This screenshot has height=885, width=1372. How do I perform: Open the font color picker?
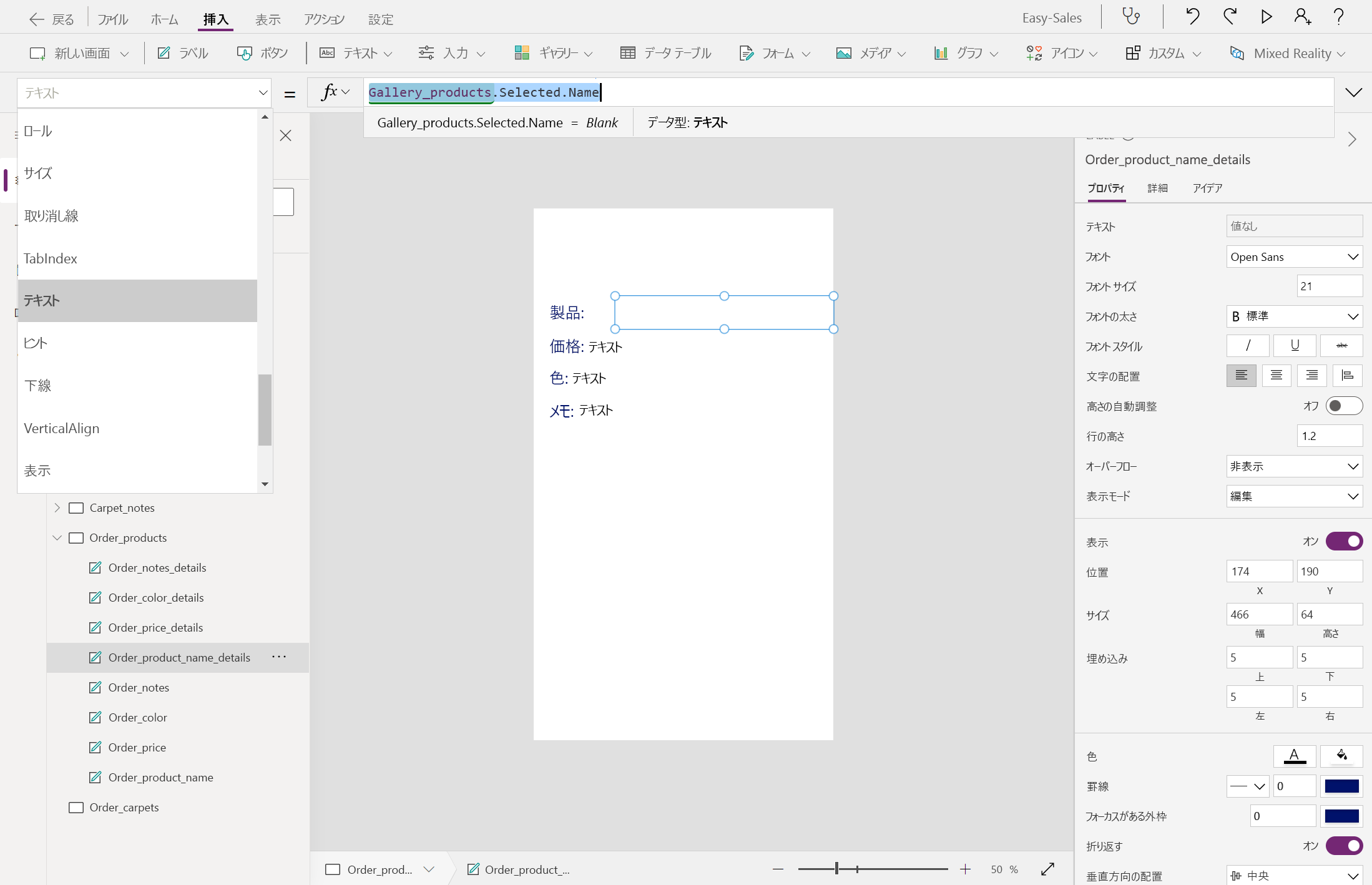click(1295, 756)
